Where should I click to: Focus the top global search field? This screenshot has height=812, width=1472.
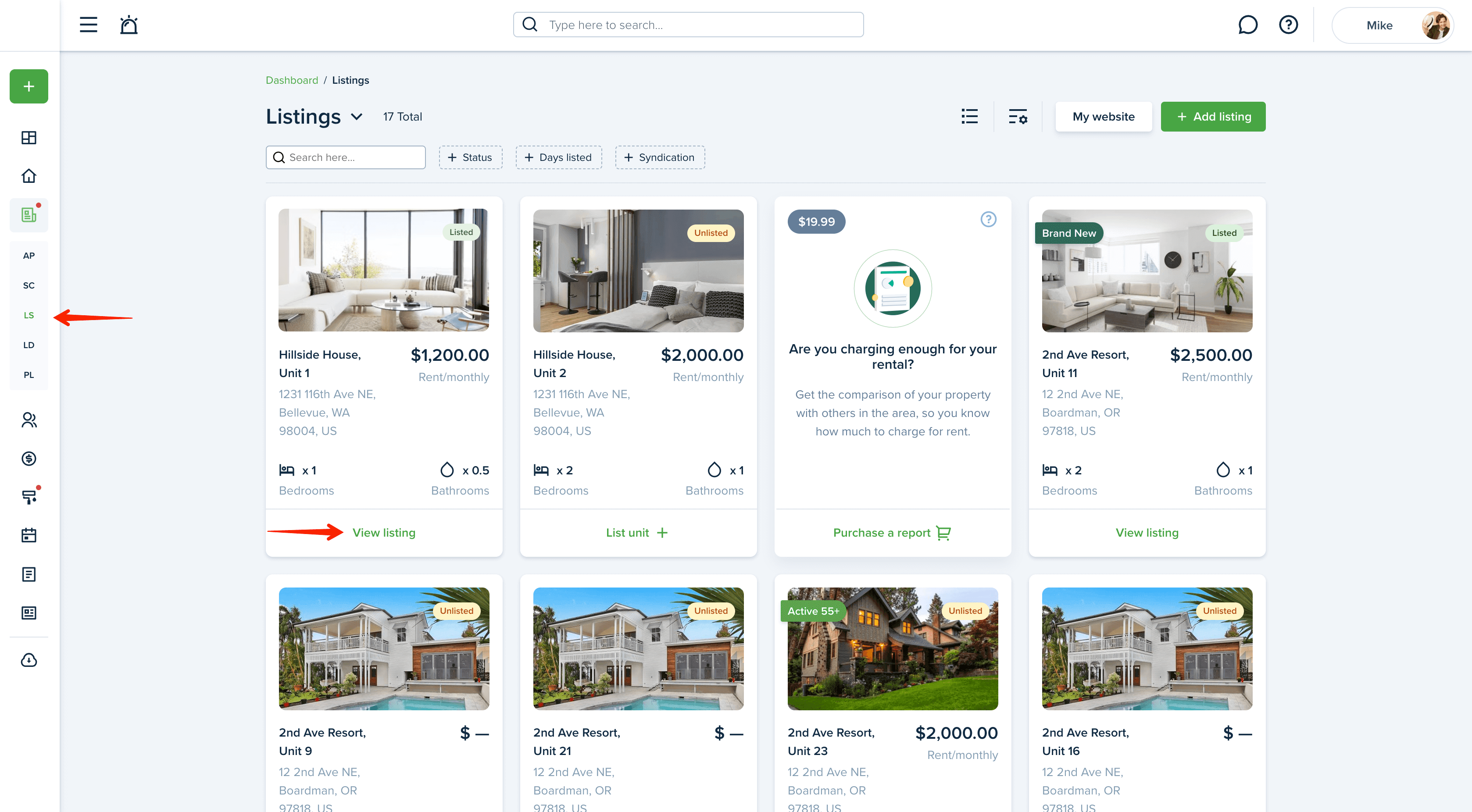[x=688, y=25]
